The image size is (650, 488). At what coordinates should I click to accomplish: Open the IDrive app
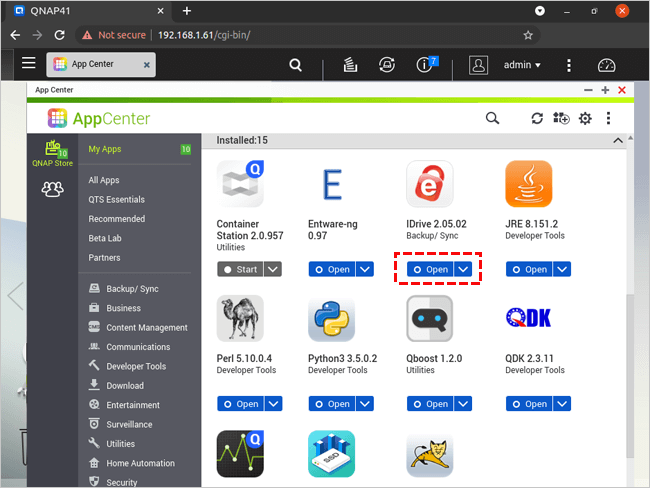click(x=430, y=269)
